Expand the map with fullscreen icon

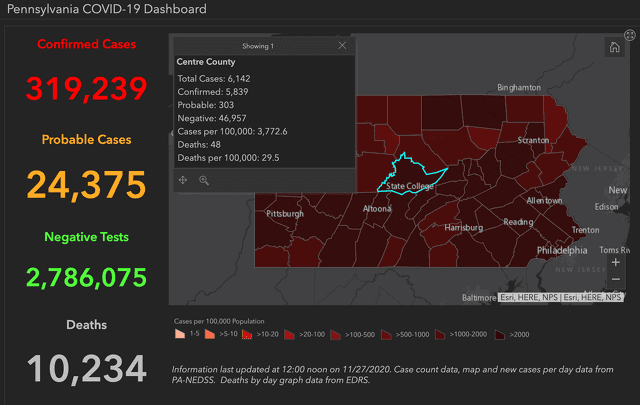point(630,35)
